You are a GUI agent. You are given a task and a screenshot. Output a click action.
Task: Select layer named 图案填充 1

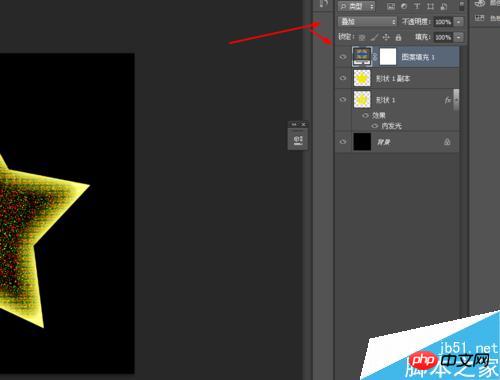418,57
